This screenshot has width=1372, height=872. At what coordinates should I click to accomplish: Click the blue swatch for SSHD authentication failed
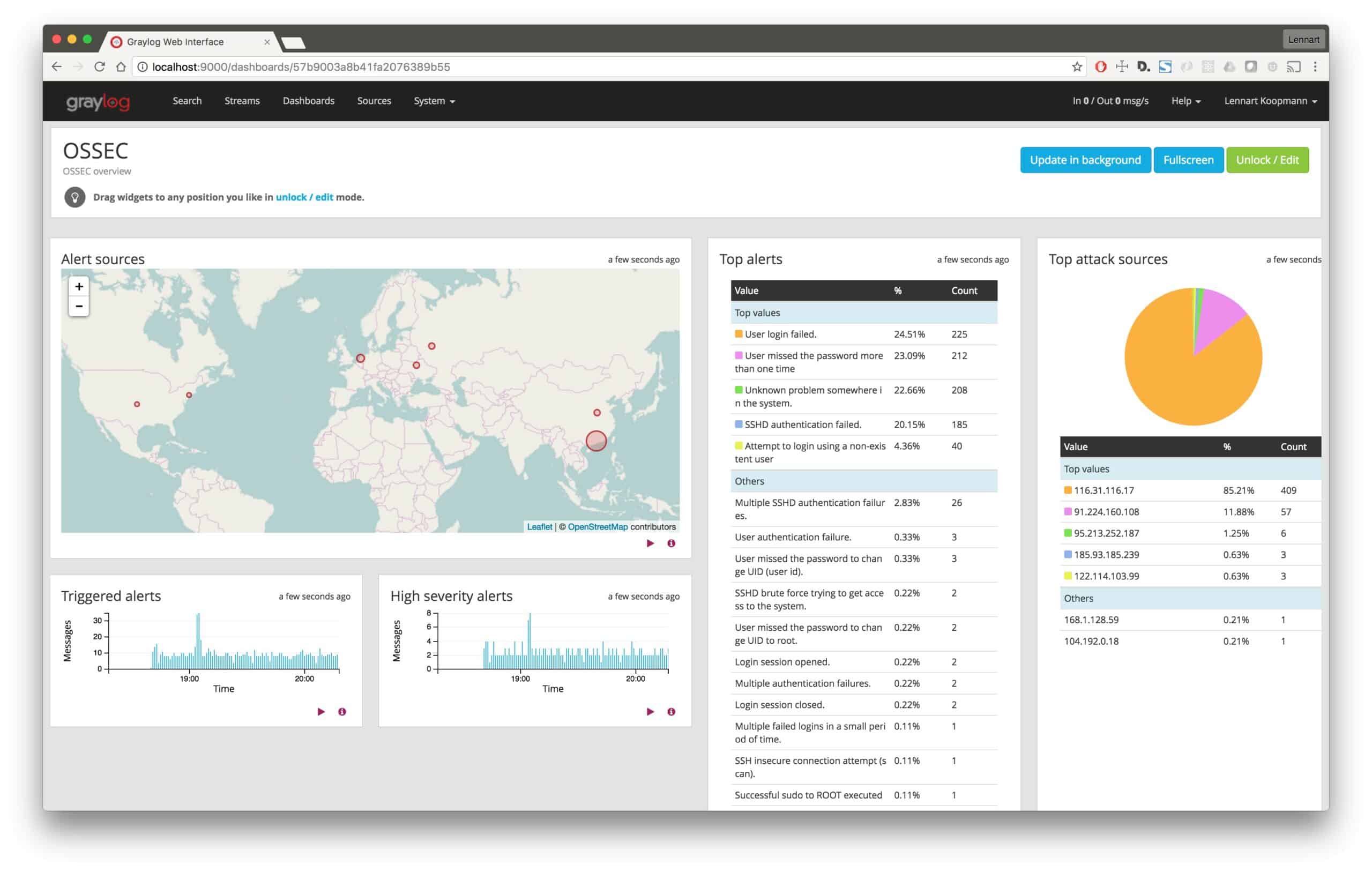pos(739,424)
